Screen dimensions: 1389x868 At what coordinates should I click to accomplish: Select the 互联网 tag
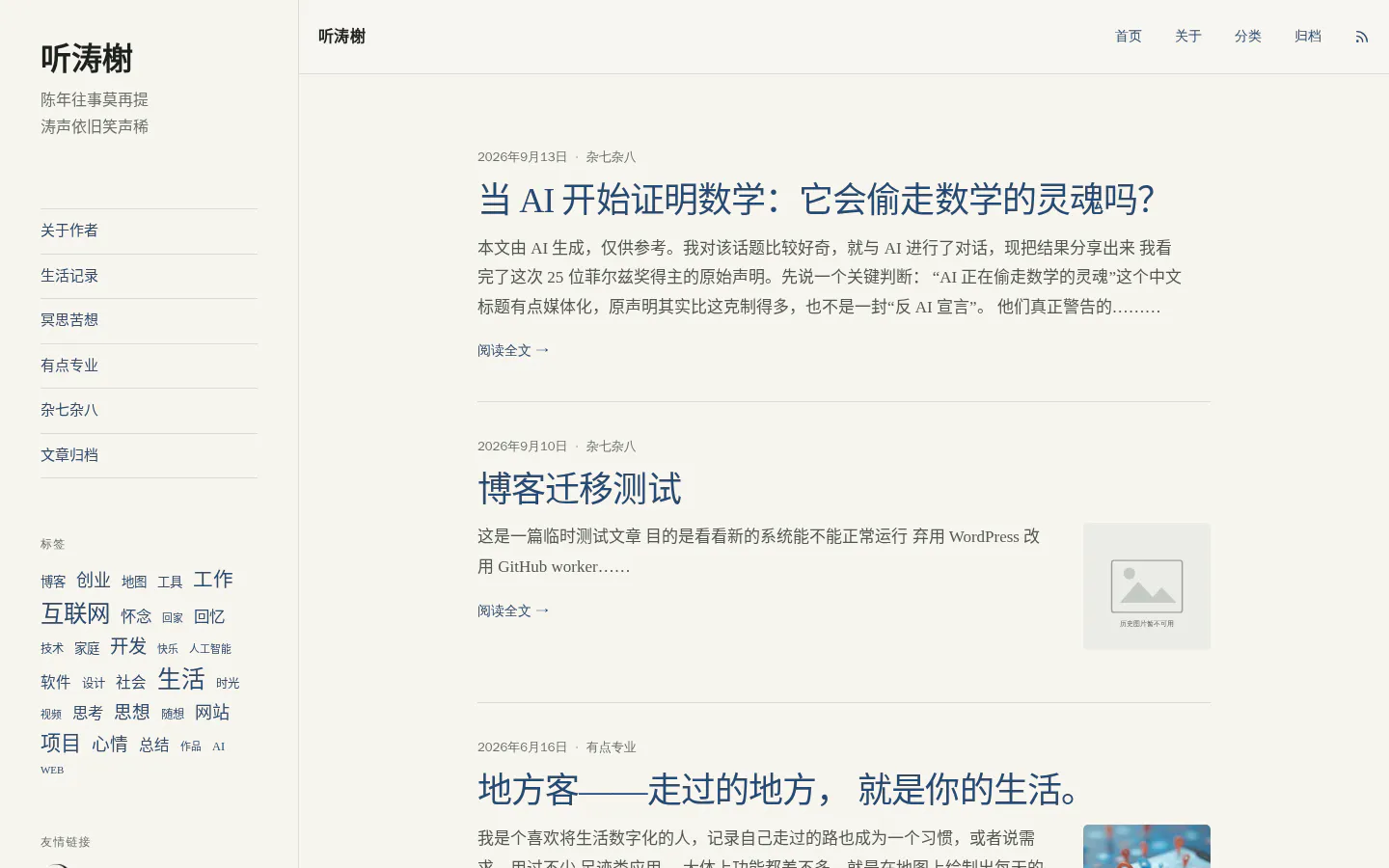click(x=75, y=613)
